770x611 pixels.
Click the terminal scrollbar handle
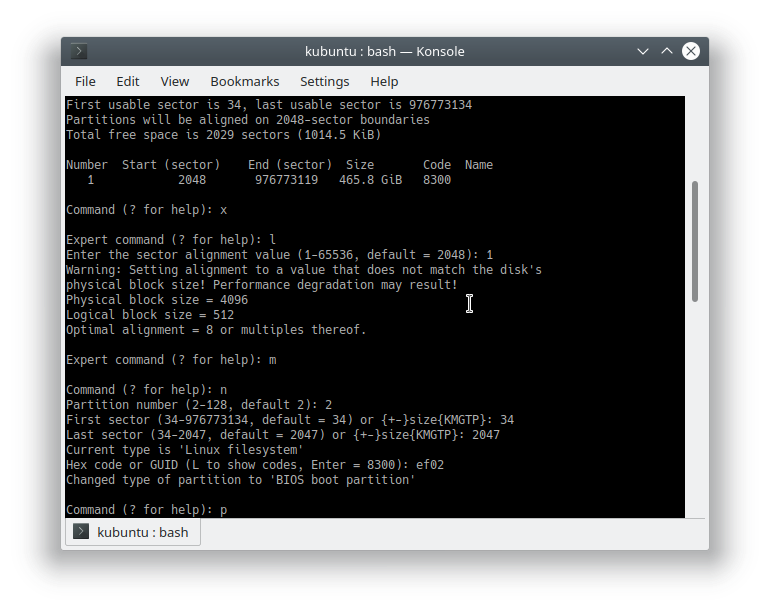pyautogui.click(x=695, y=240)
